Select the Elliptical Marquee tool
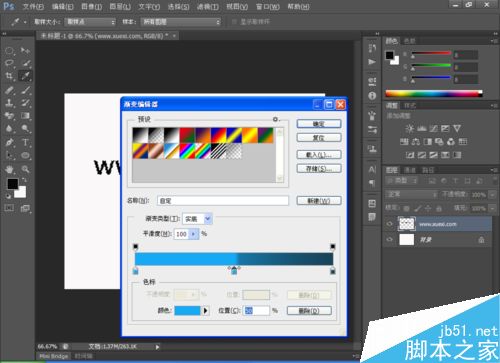The height and width of the screenshot is (363, 500). (x=9, y=51)
